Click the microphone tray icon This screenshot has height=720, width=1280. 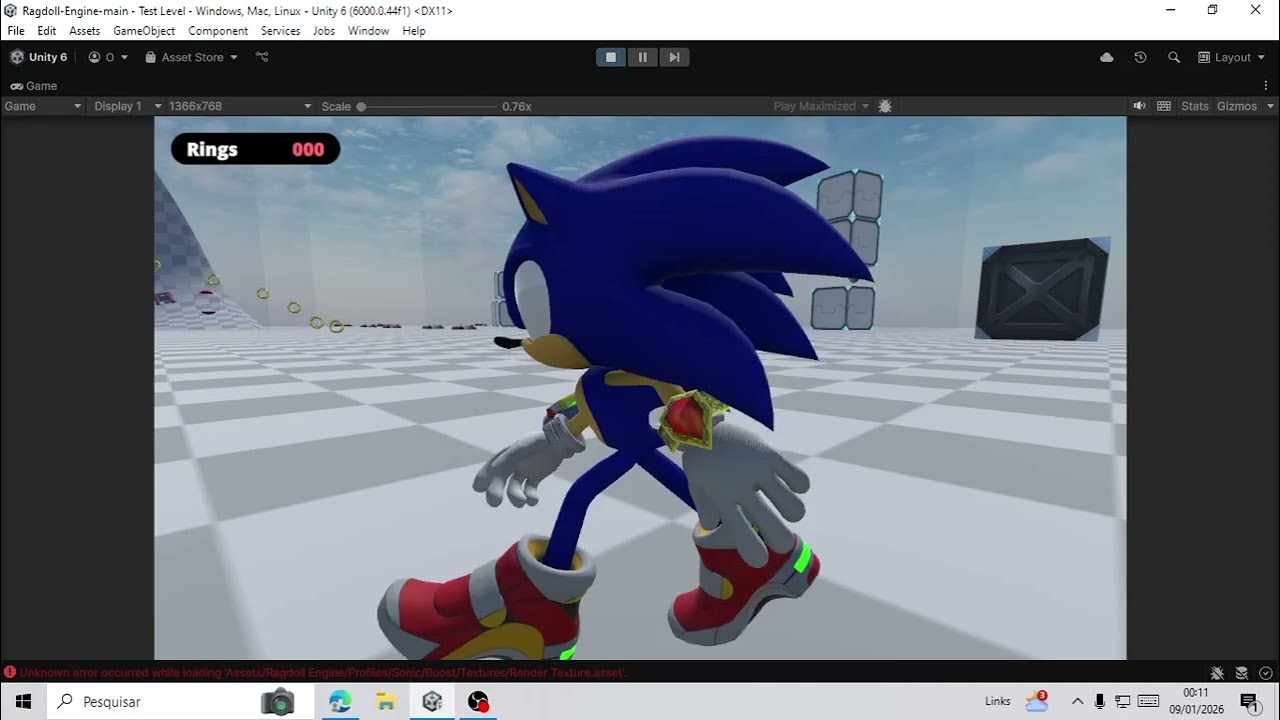(x=1100, y=701)
